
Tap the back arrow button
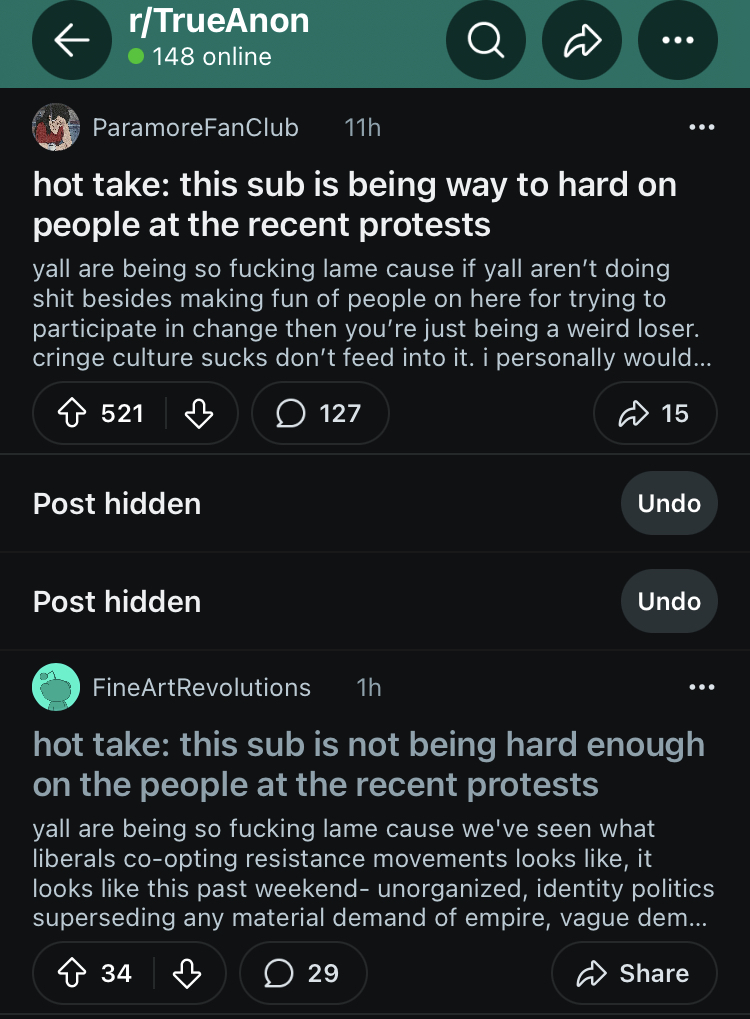coord(71,40)
